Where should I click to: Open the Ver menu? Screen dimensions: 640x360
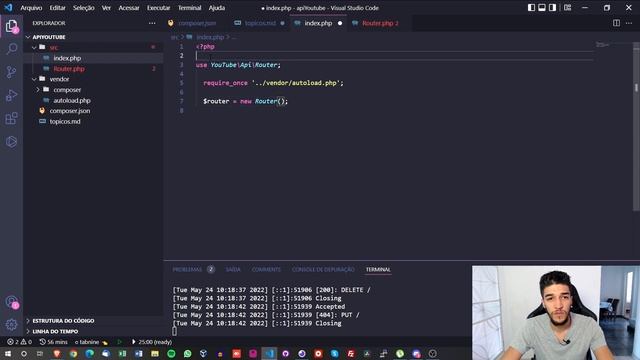pos(106,8)
